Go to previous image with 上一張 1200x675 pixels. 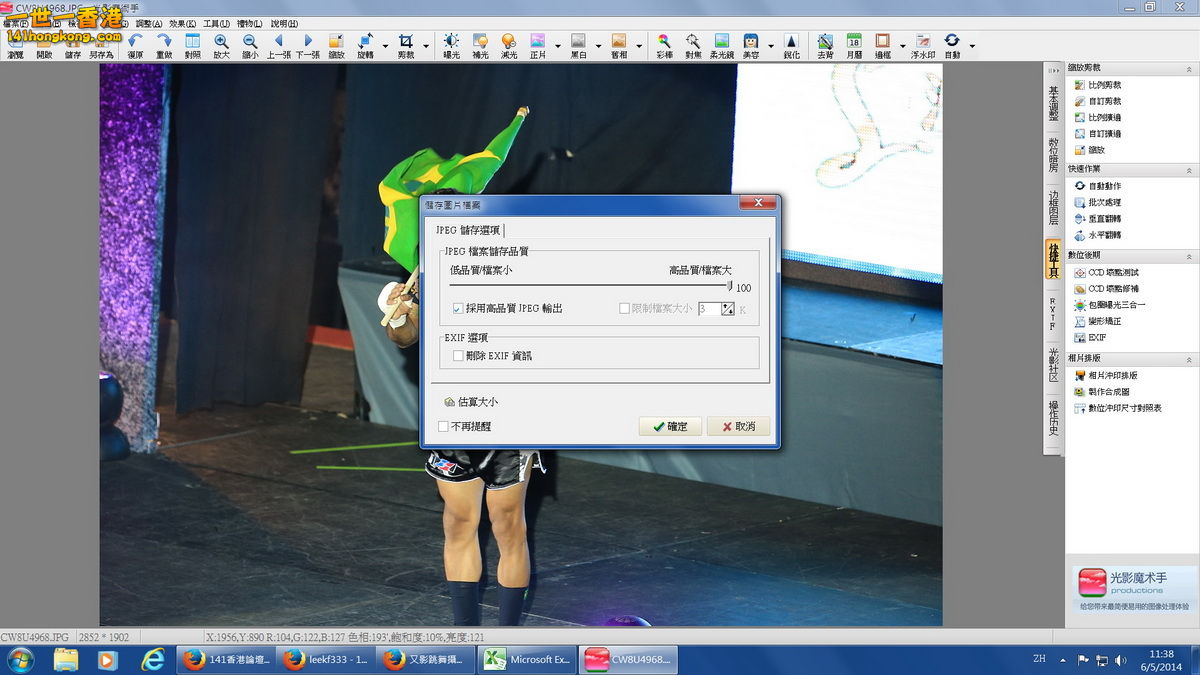[x=279, y=45]
